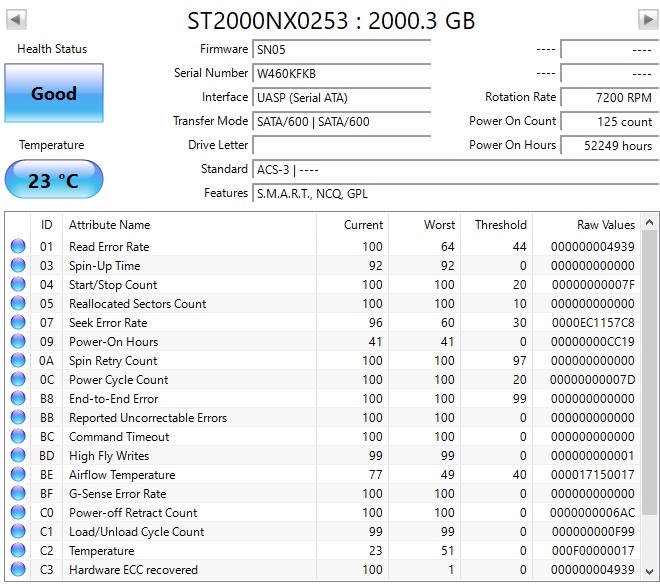Image resolution: width=660 pixels, height=585 pixels.
Task: Click the status orb for Power-On Hours row
Action: pos(18,342)
